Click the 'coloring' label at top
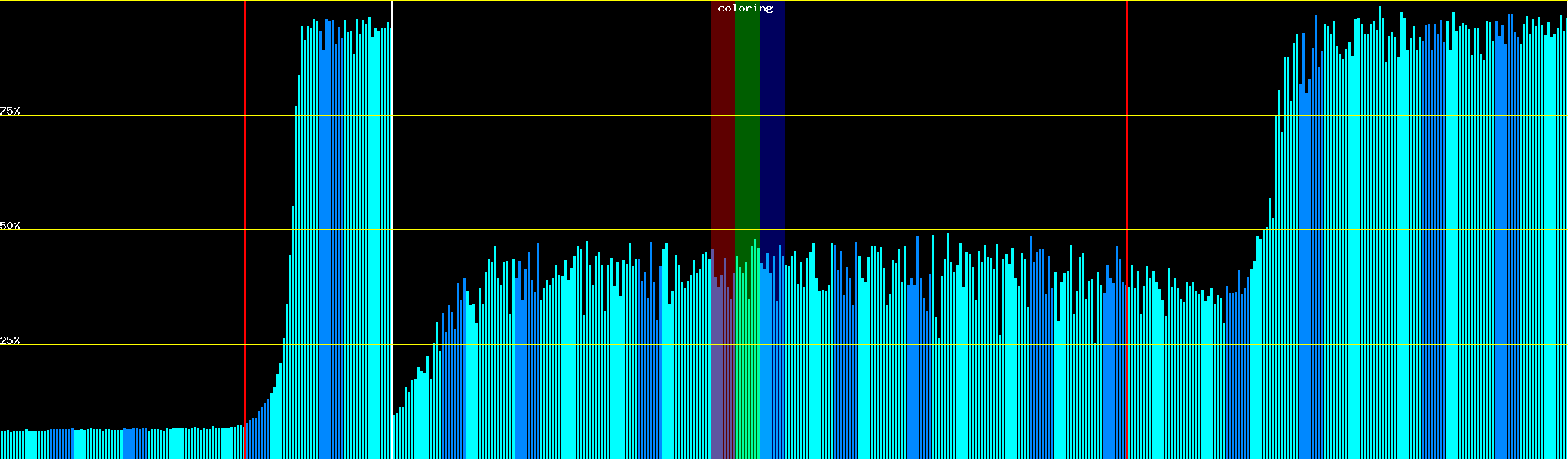 [745, 8]
